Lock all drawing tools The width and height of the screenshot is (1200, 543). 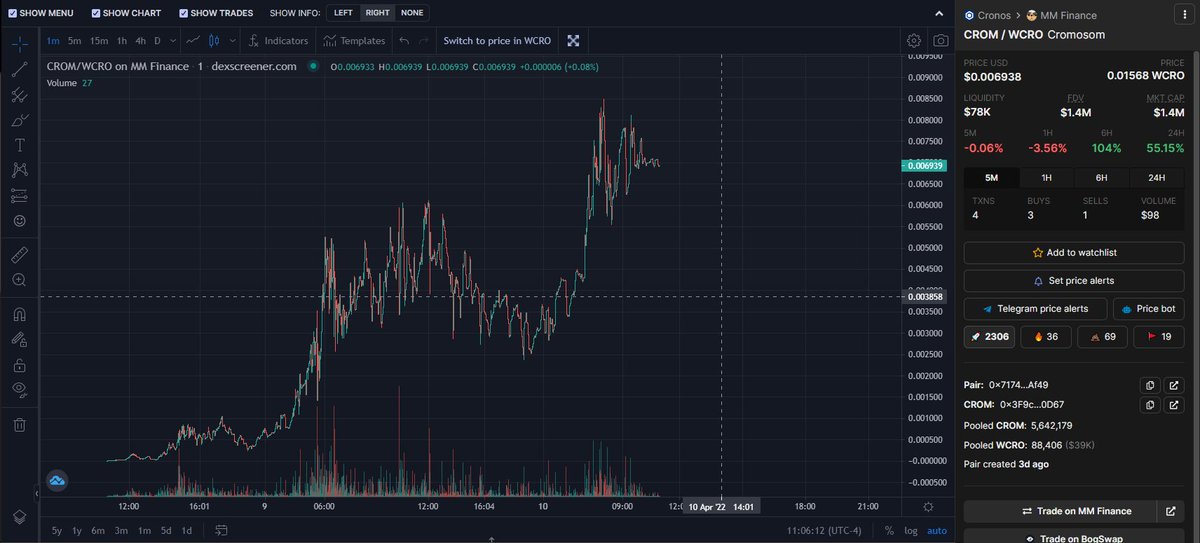(x=19, y=365)
